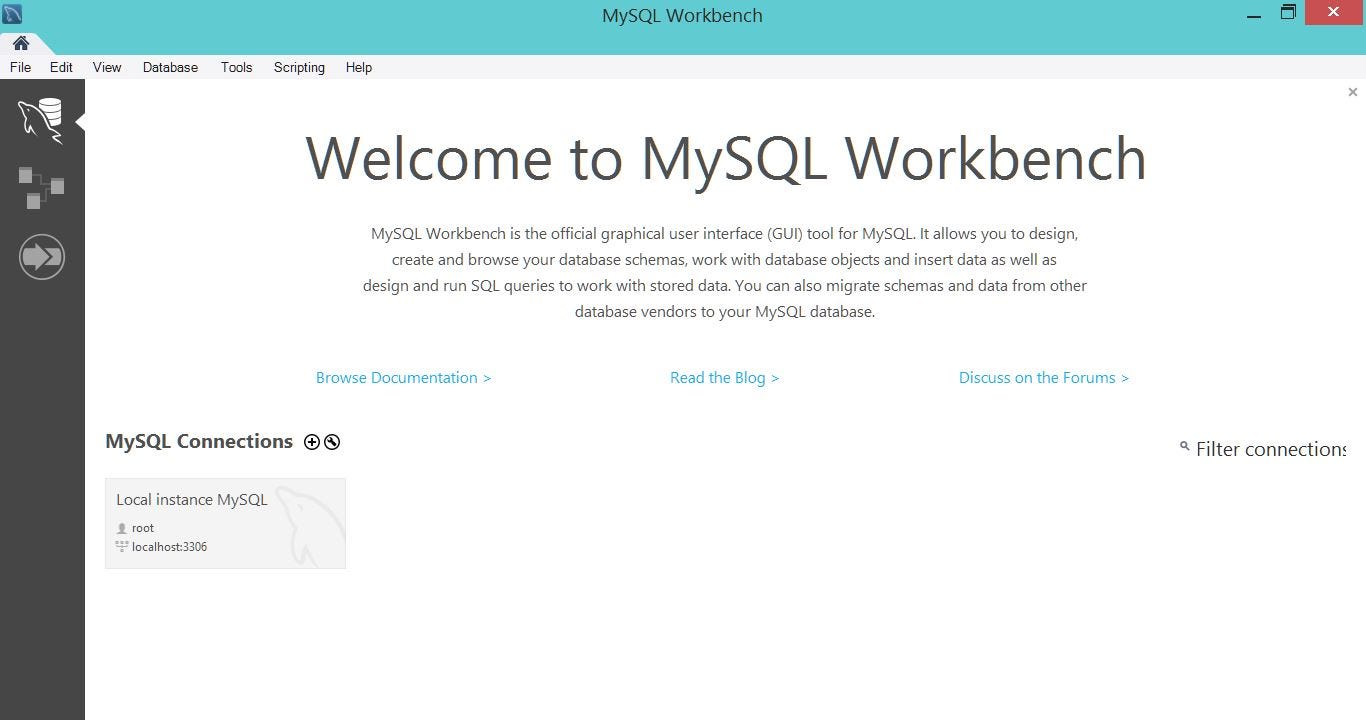
Task: Close the welcome panel with small X
Action: (1353, 92)
